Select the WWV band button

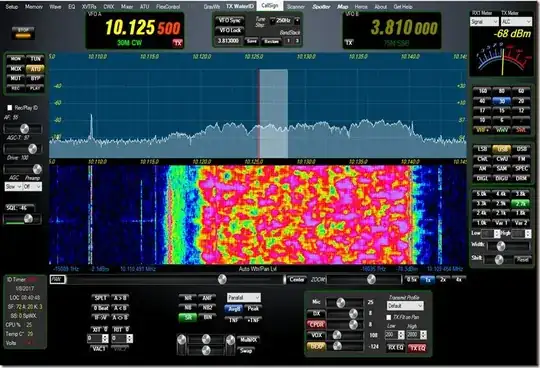[x=502, y=130]
